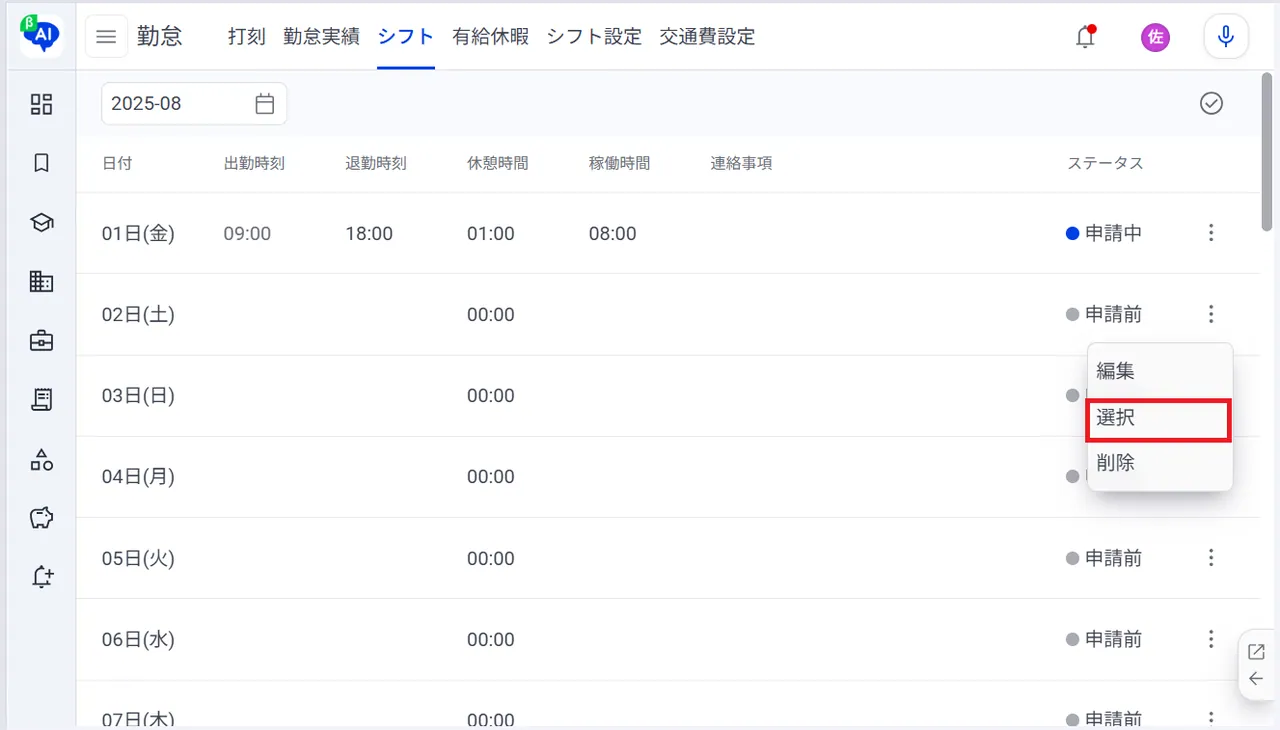
Task: Open the receipt document icon in sidebar
Action: point(41,400)
